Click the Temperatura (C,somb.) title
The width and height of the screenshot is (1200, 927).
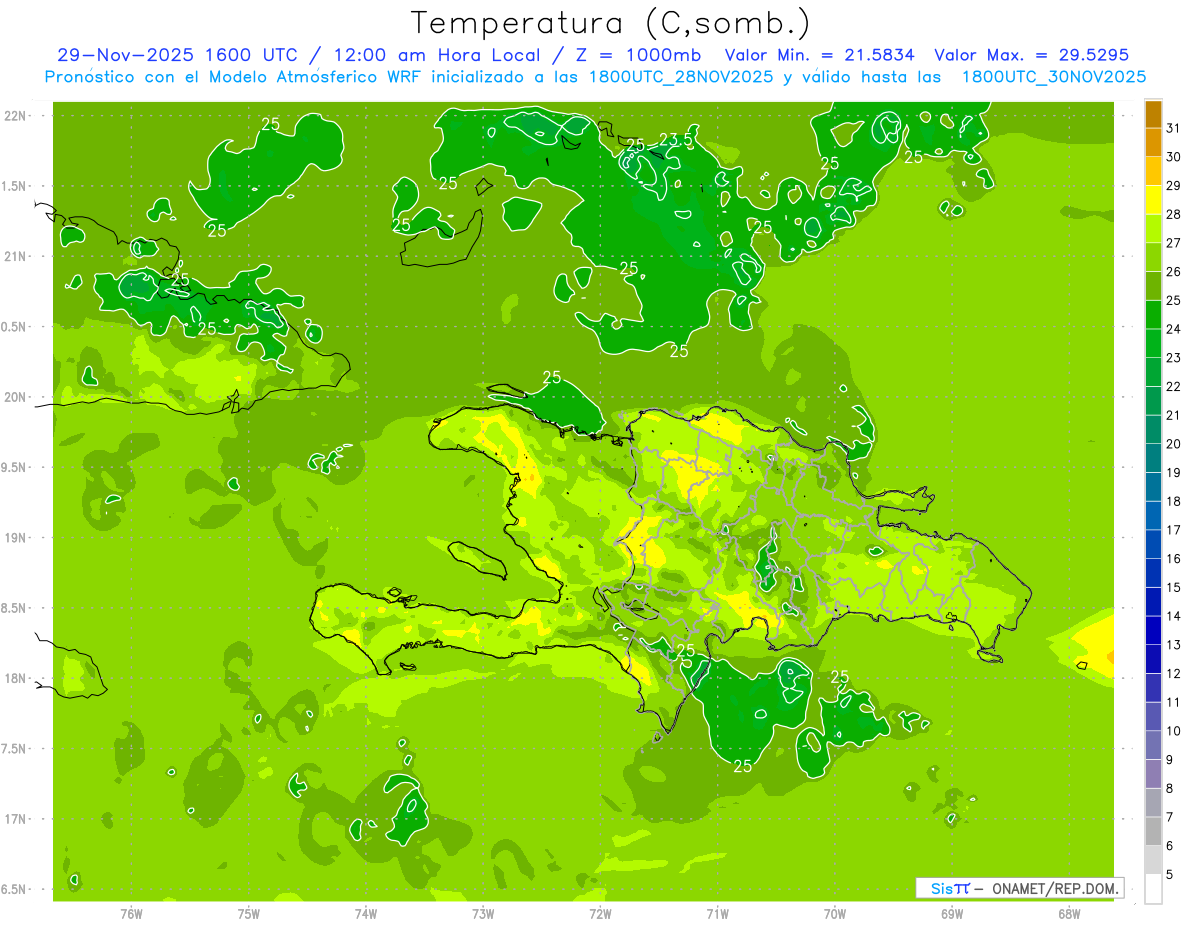click(x=611, y=23)
